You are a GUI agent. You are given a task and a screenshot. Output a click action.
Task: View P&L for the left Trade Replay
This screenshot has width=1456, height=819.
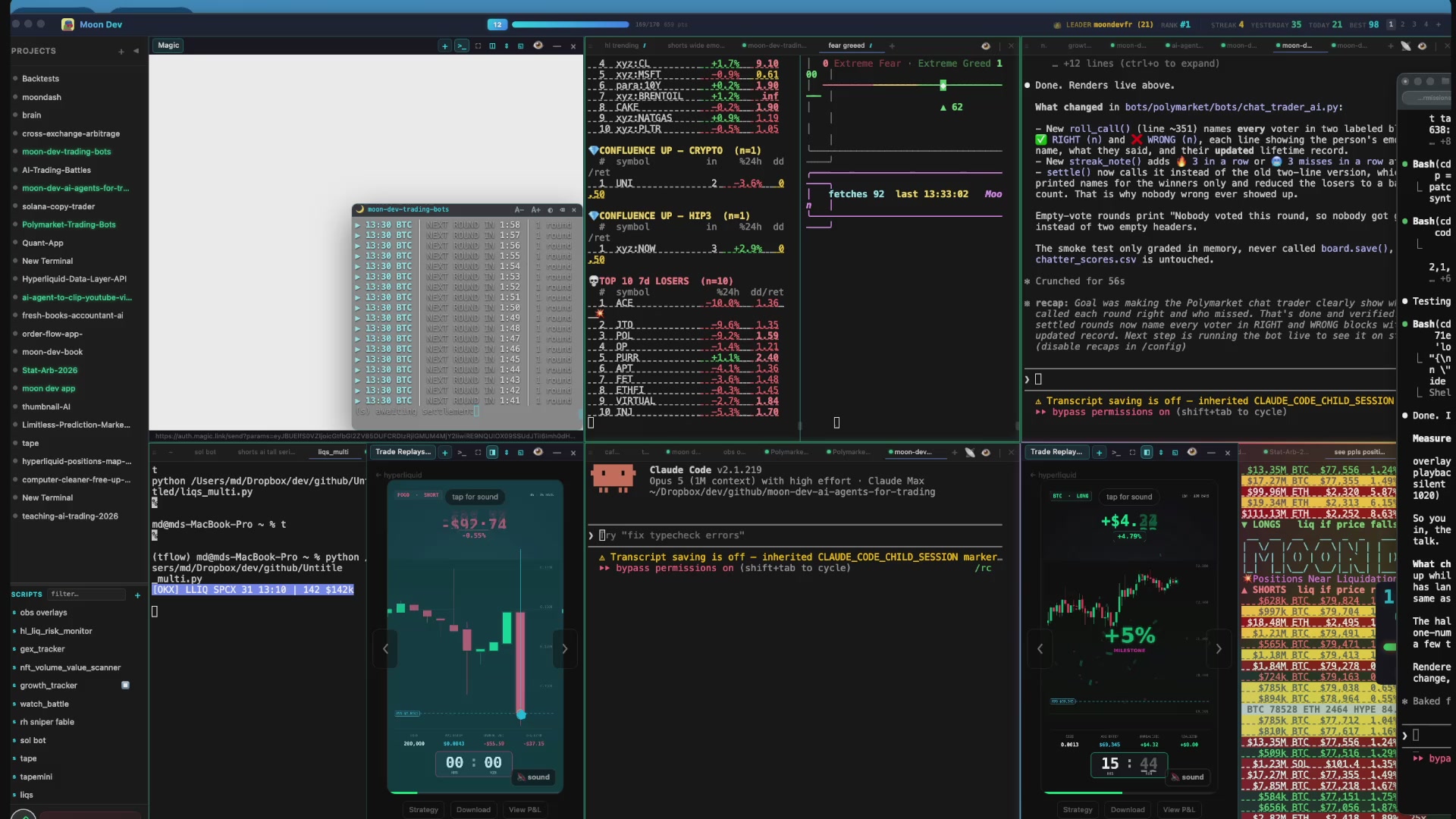[x=525, y=810]
